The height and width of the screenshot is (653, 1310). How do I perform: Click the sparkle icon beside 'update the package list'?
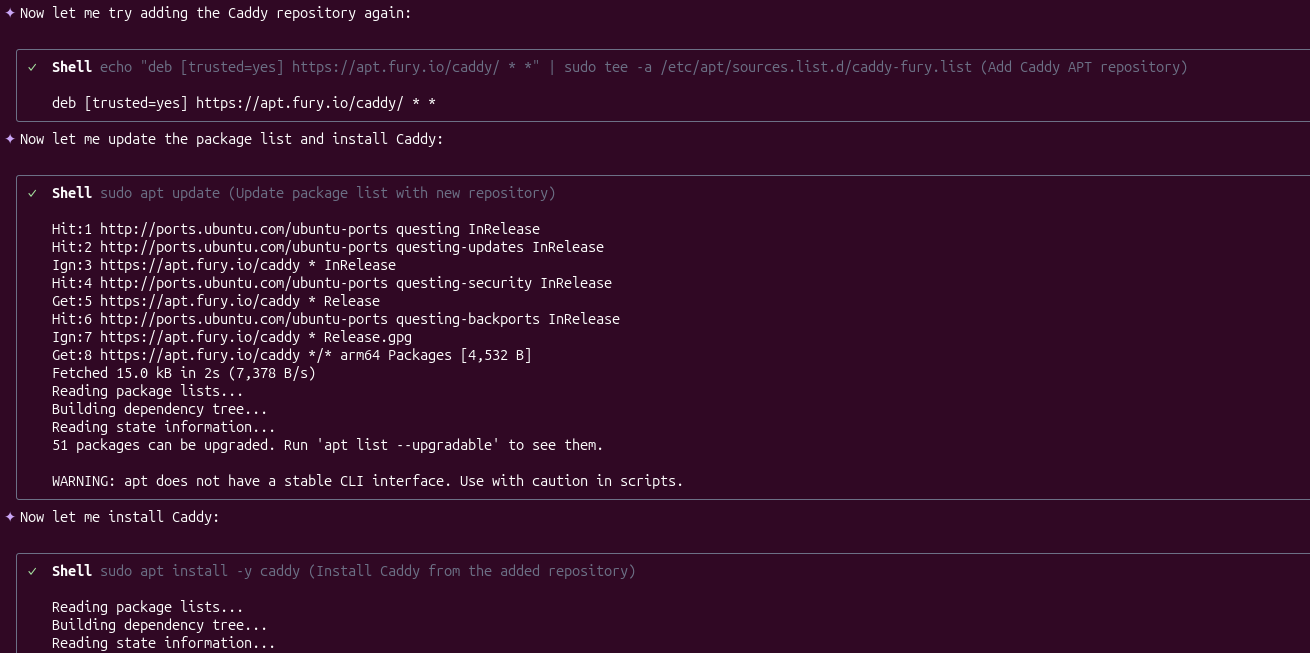click(10, 139)
